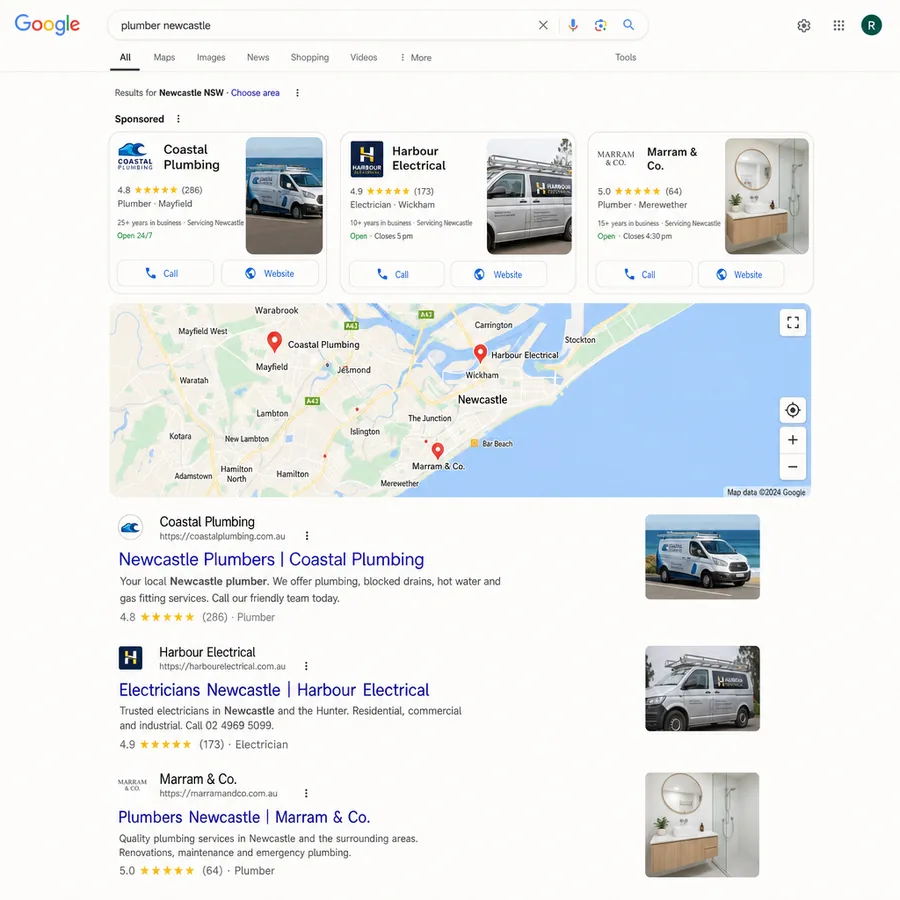Switch to the Maps tab
This screenshot has height=900, width=900.
coord(164,57)
